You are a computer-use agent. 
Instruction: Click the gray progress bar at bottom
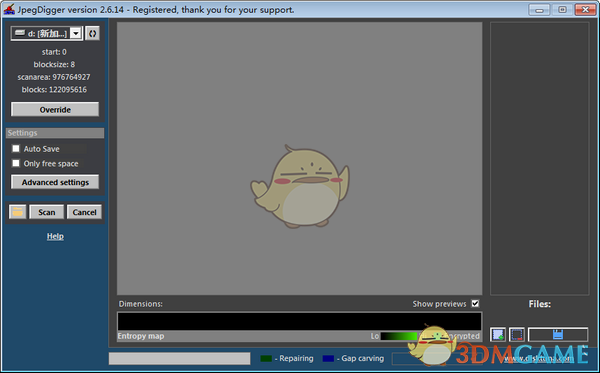pyautogui.click(x=179, y=358)
